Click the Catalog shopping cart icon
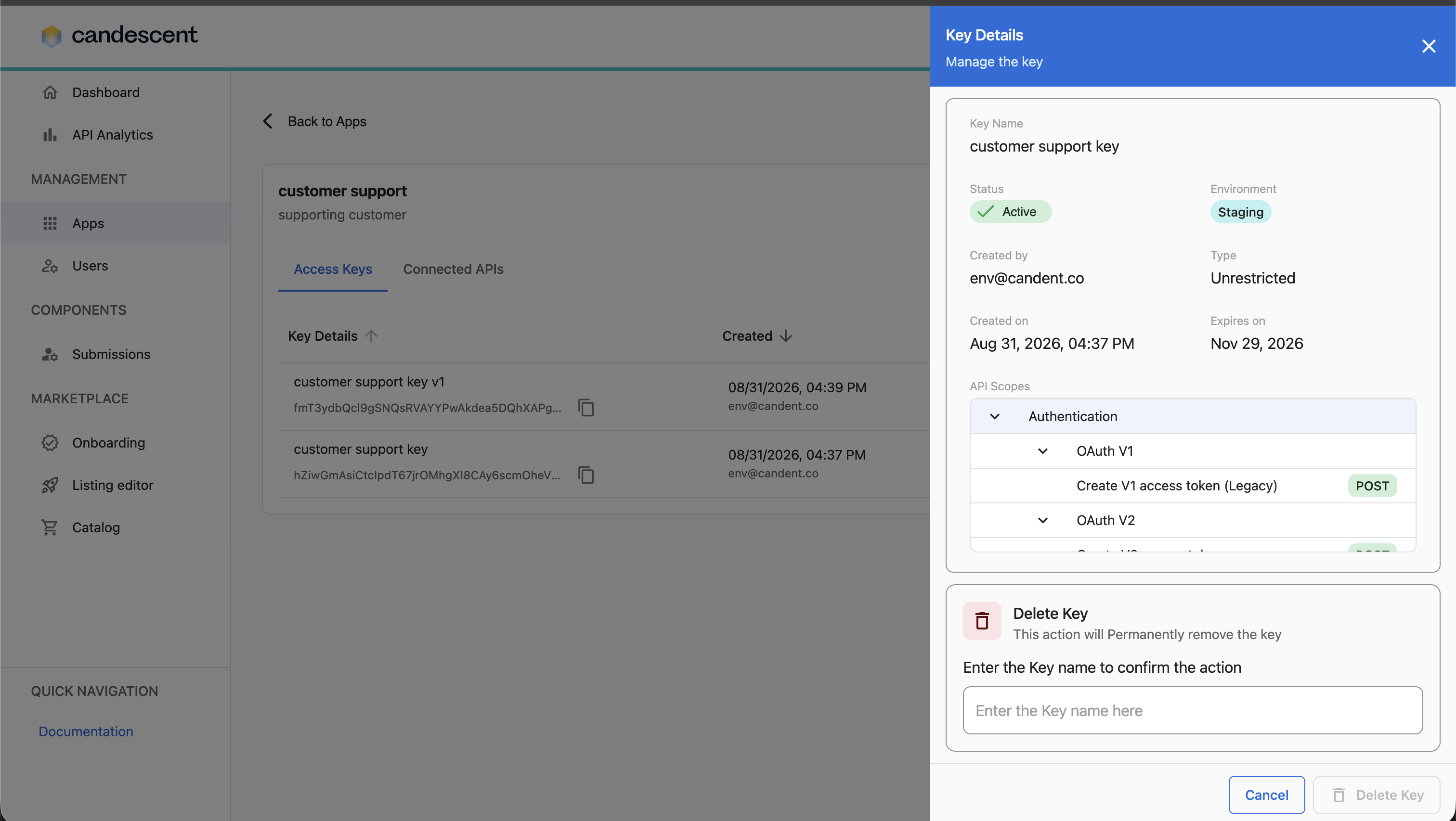The height and width of the screenshot is (821, 1456). [x=50, y=527]
